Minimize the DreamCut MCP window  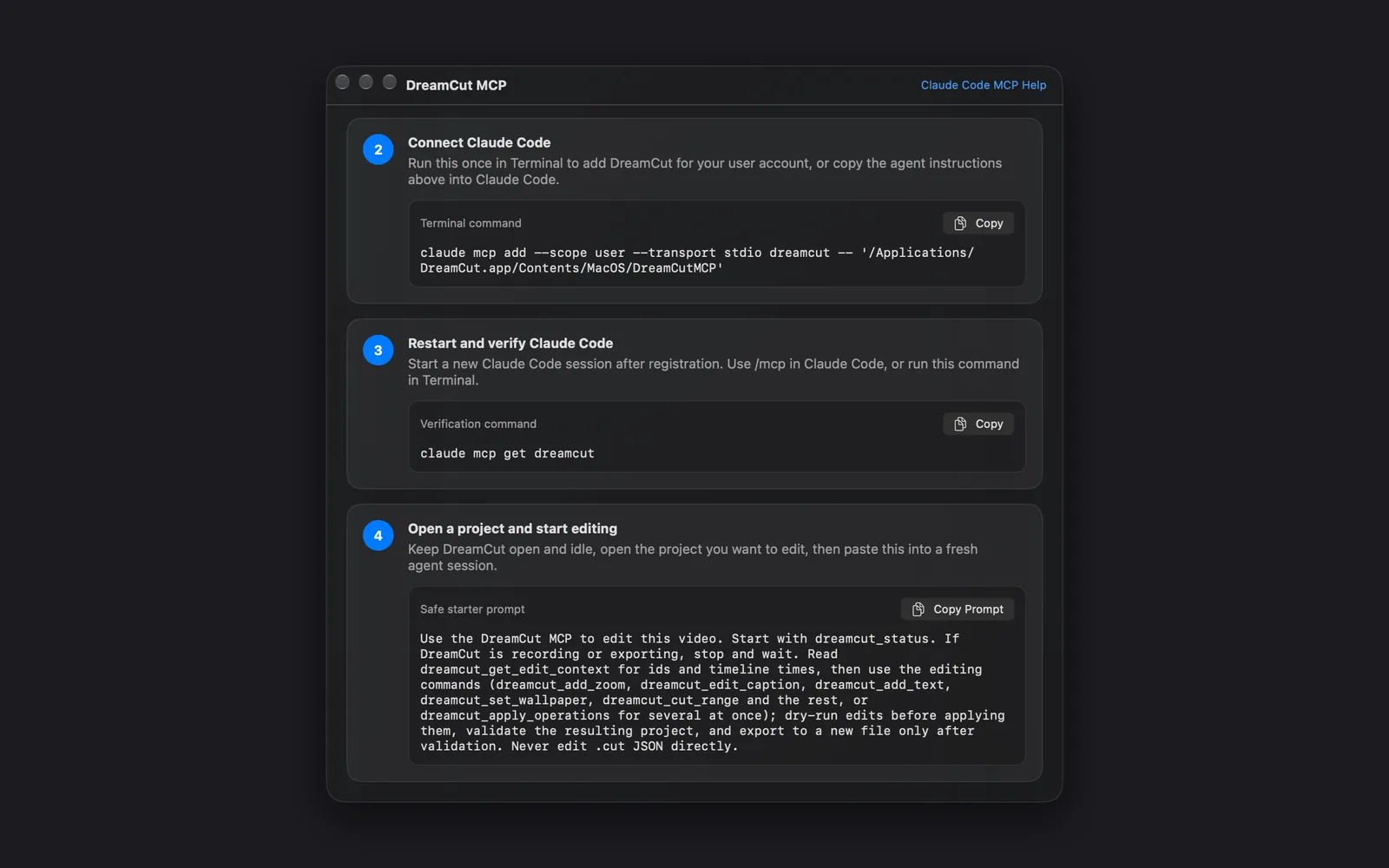365,82
